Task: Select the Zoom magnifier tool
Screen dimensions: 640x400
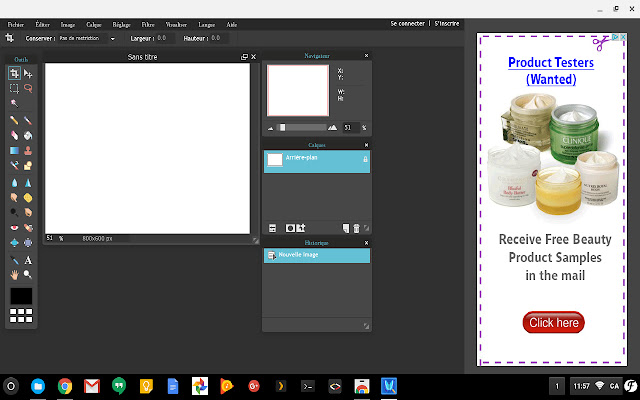Action: coord(28,275)
